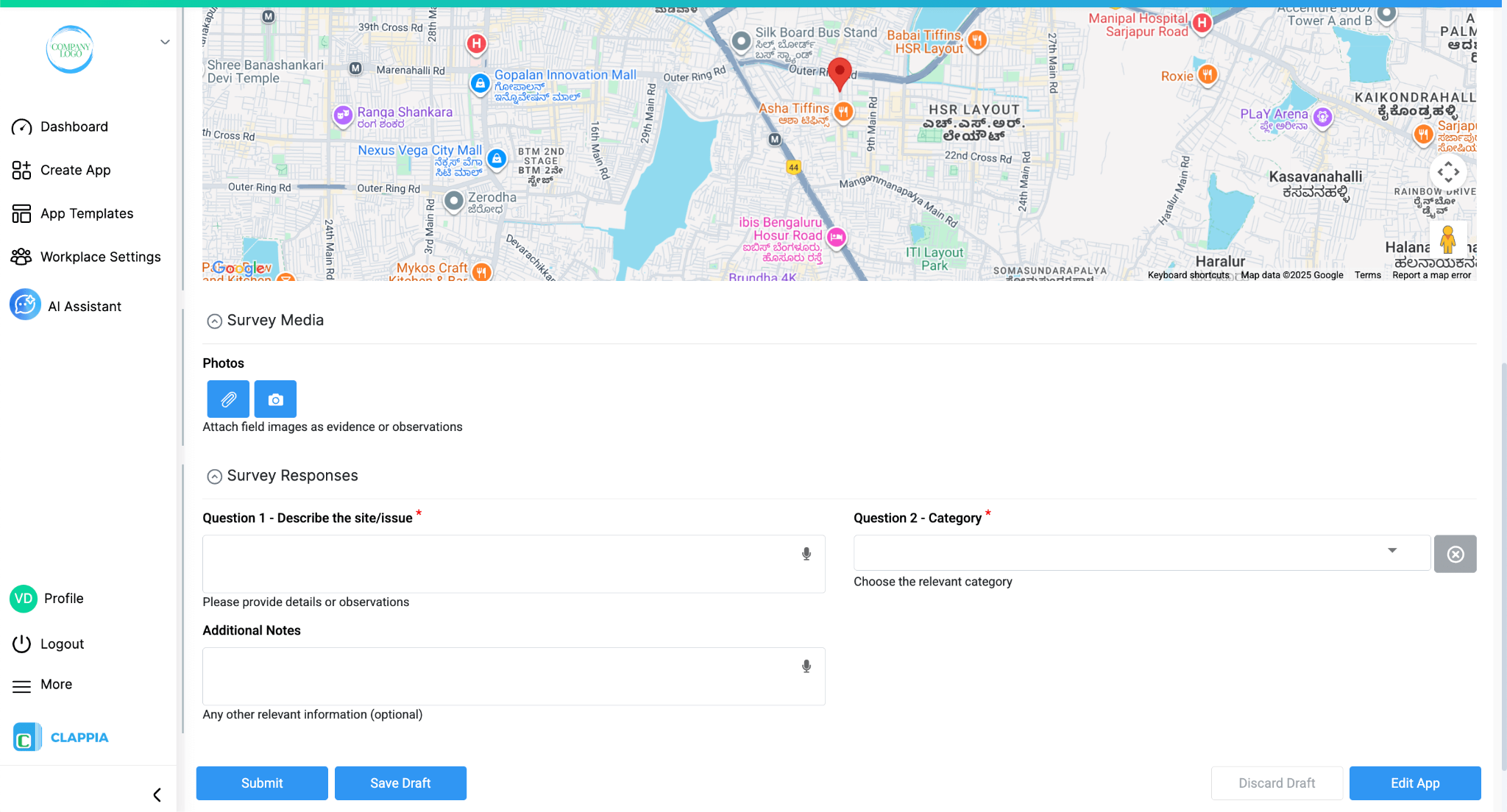Clear the Category selection with X icon
1507x812 pixels.
(1455, 554)
